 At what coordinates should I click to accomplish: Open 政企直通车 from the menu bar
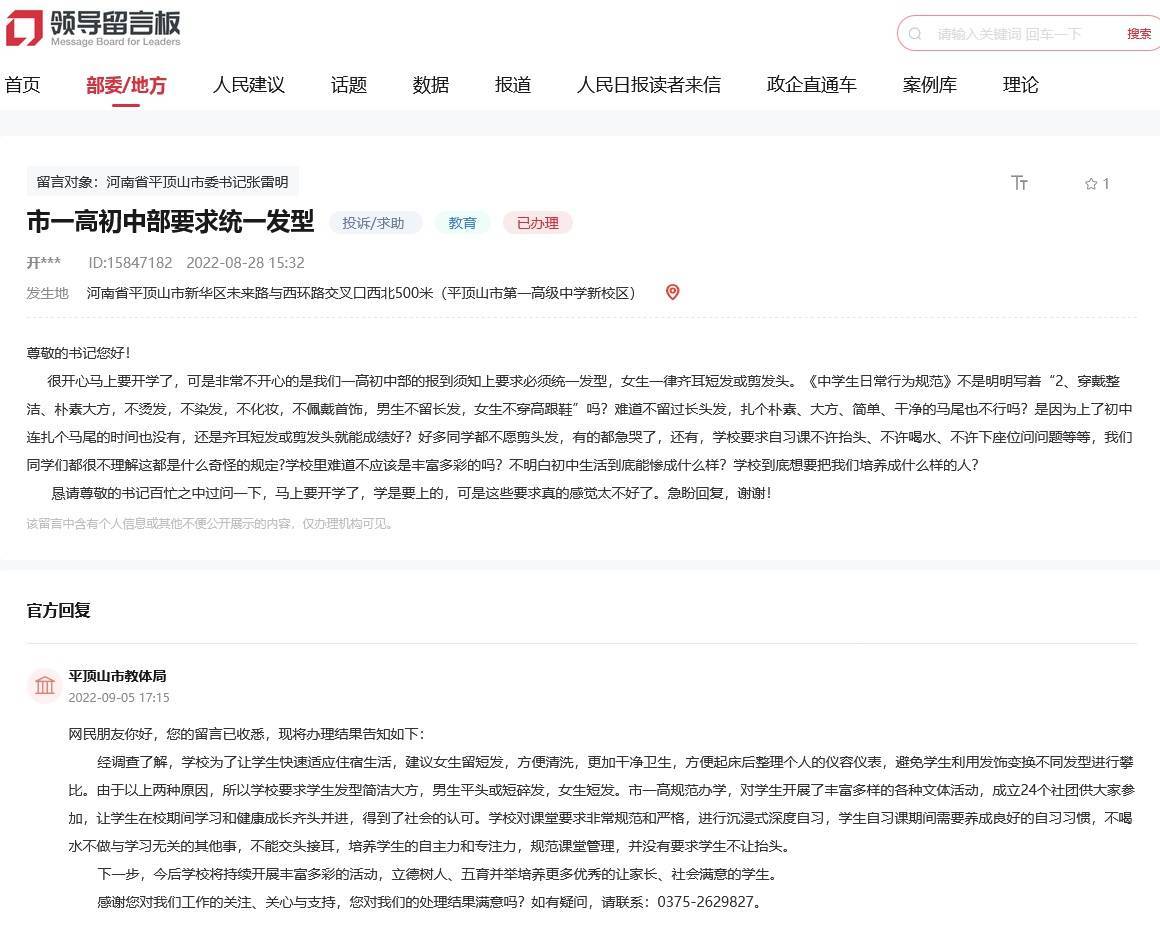810,85
